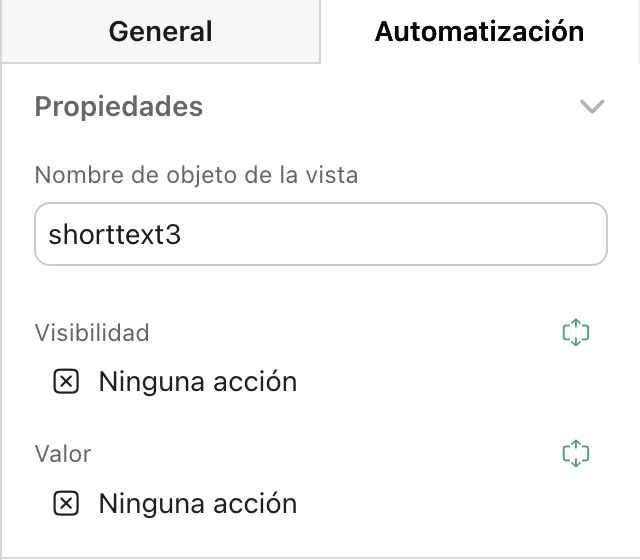The height and width of the screenshot is (560, 640).
Task: Click the "Nombre de objeto de la vista" label
Action: point(196,175)
